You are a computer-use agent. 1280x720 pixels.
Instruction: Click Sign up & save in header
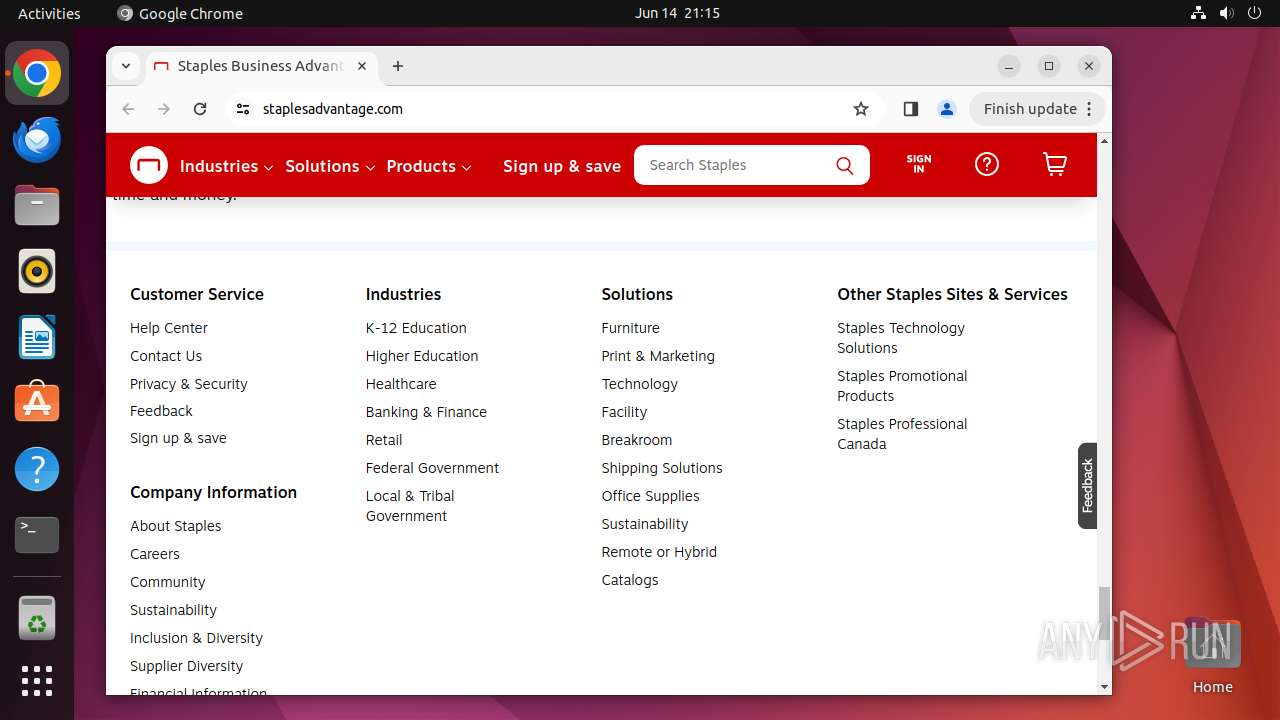[562, 166]
